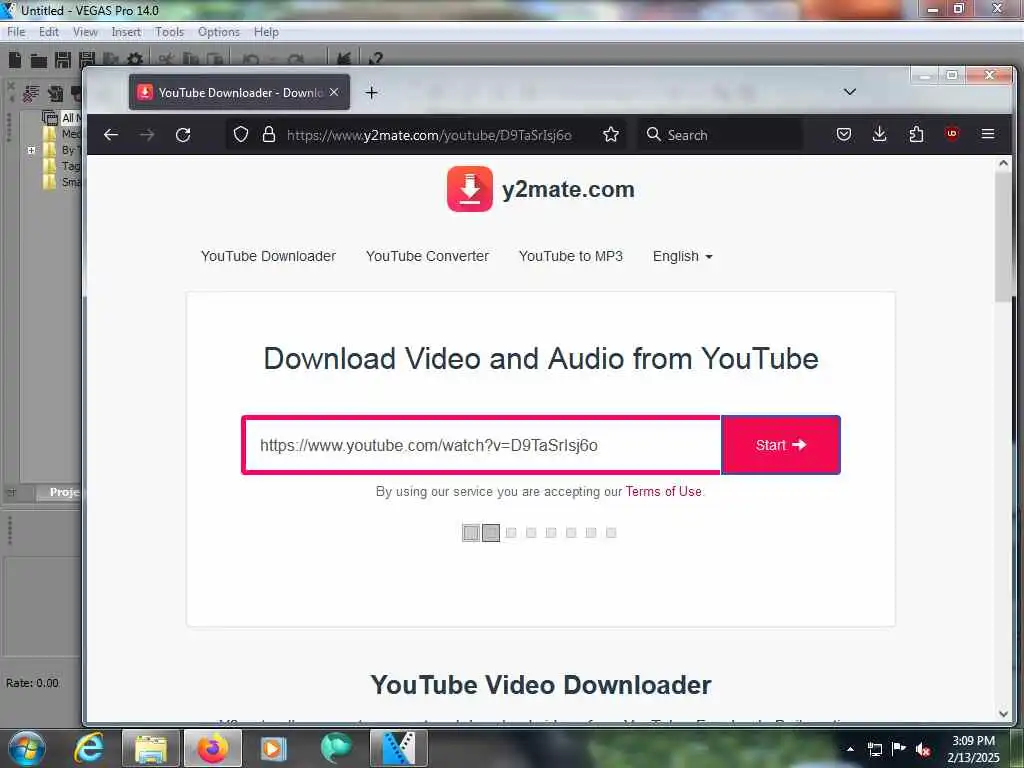Click the YouTube to MP3 nav link

pyautogui.click(x=571, y=256)
